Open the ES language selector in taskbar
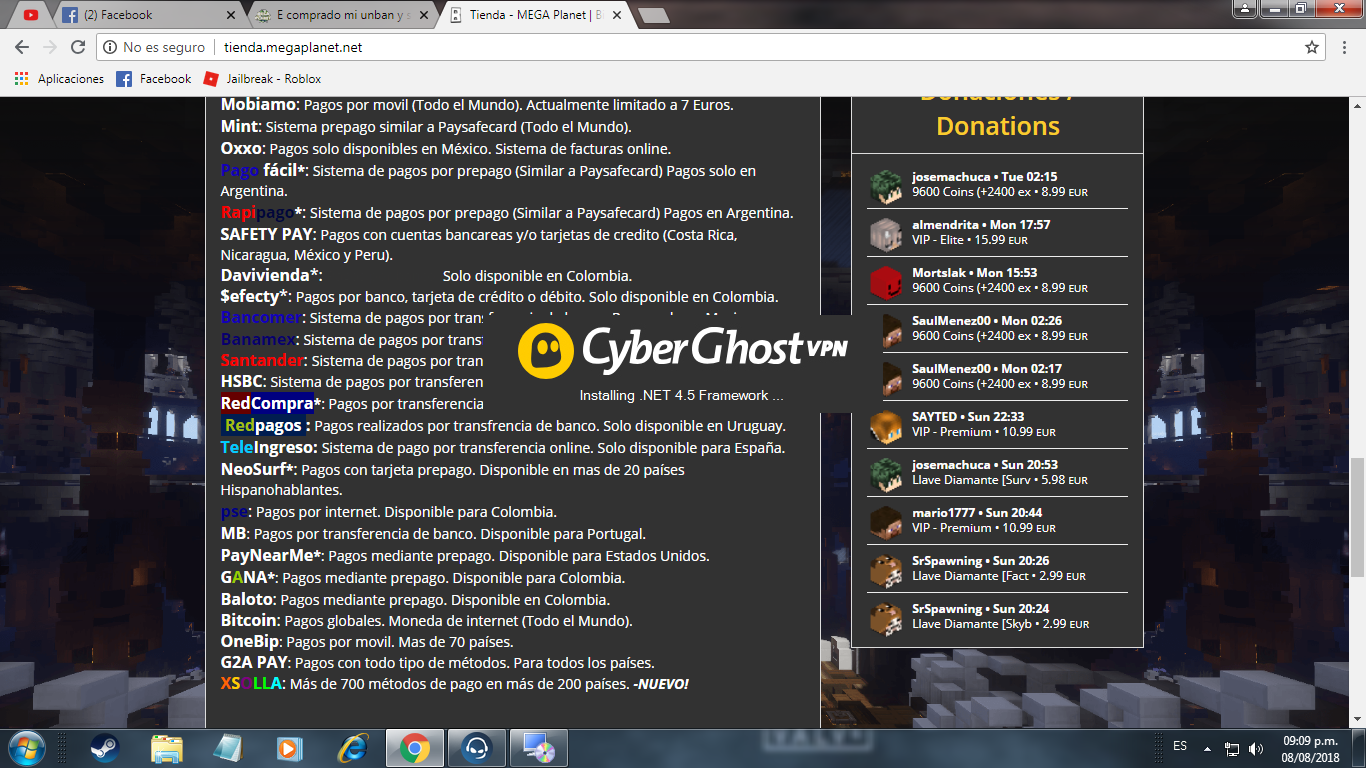The image size is (1366, 768). (x=1180, y=747)
